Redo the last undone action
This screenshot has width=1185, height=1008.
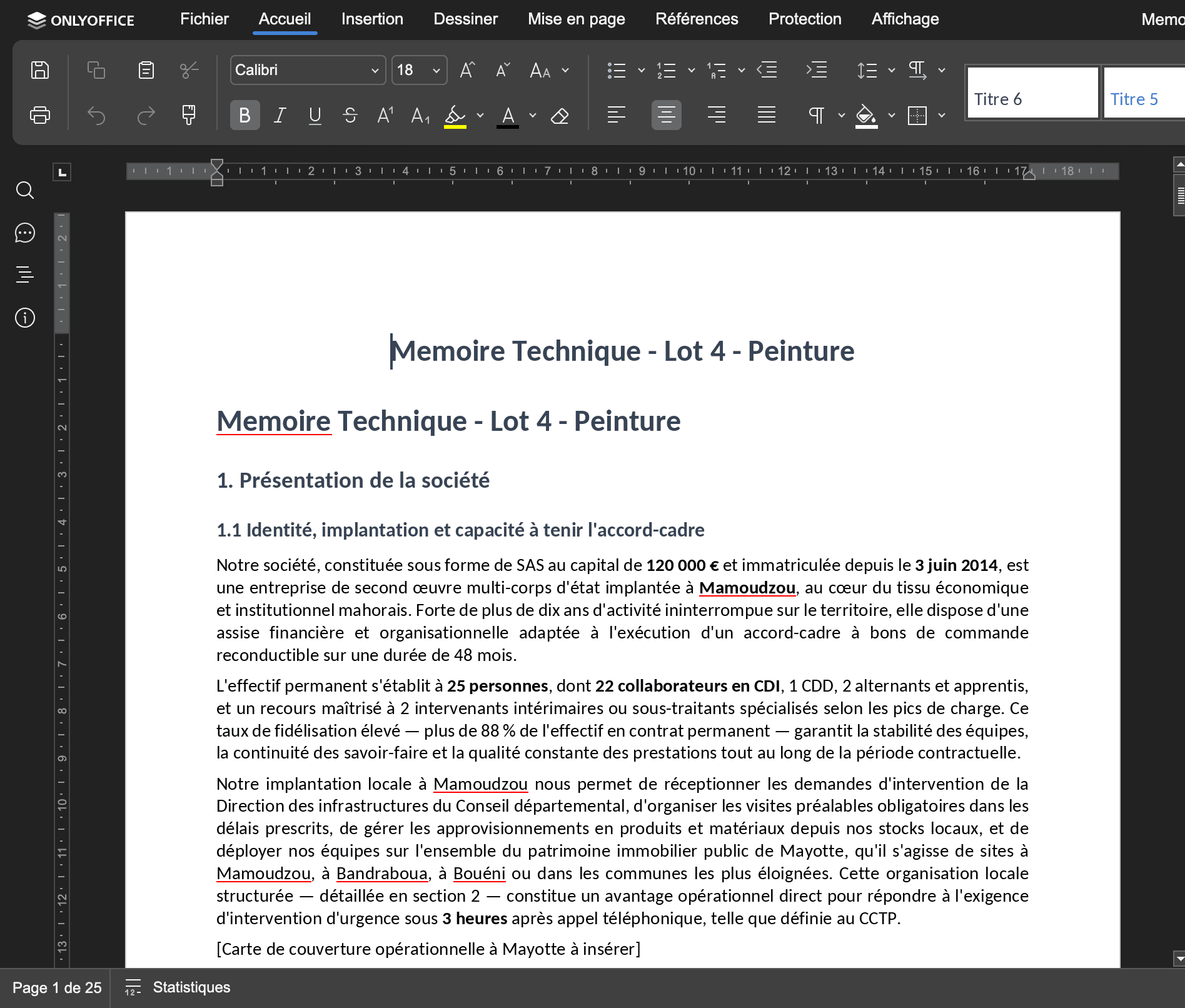(x=146, y=115)
